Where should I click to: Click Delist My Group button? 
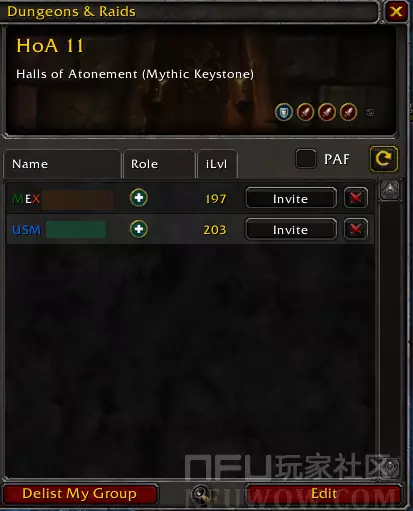[79, 494]
